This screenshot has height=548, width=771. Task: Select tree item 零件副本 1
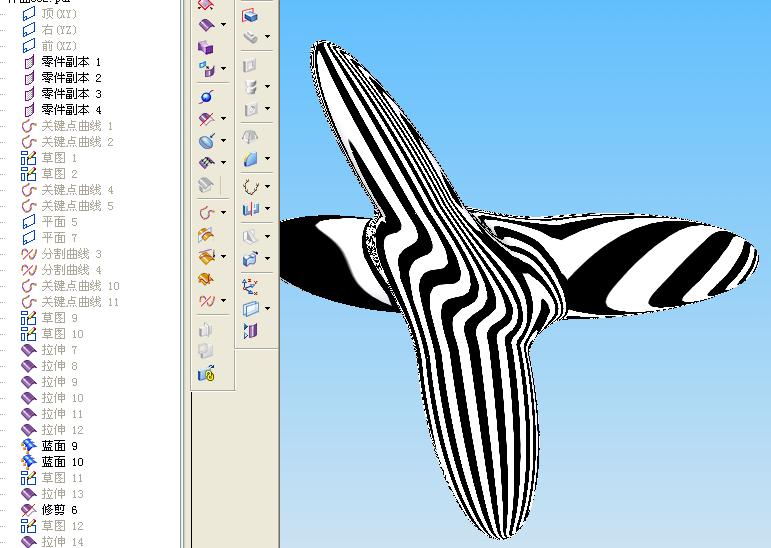[62, 62]
